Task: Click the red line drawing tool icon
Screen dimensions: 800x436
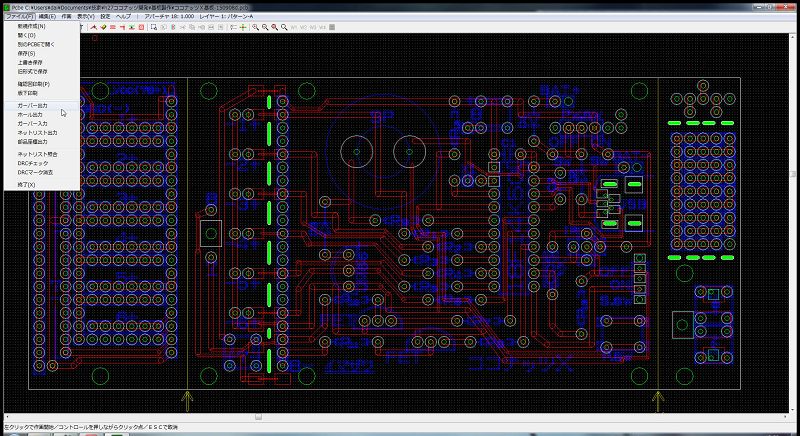Action: [94, 27]
